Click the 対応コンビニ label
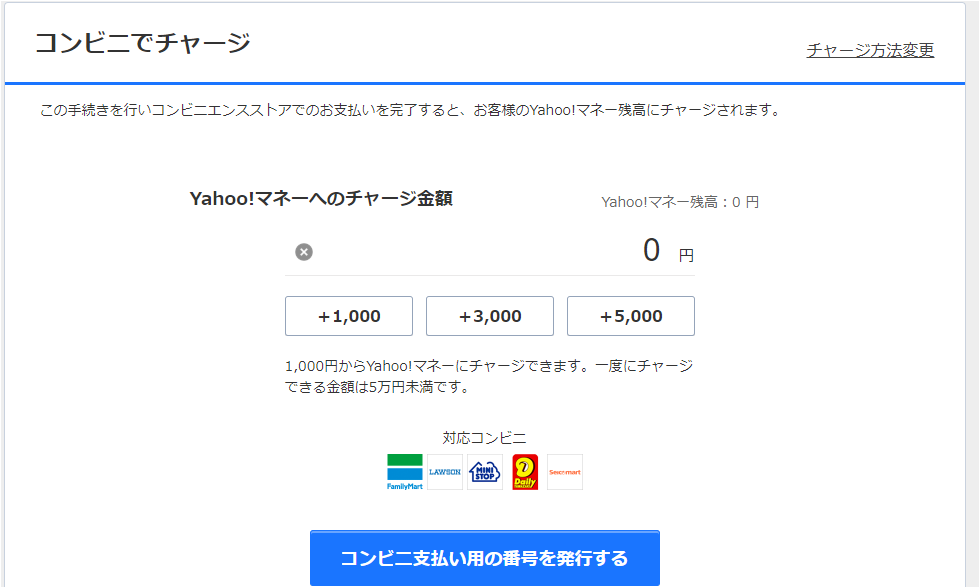The height and width of the screenshot is (588, 980). 484,438
